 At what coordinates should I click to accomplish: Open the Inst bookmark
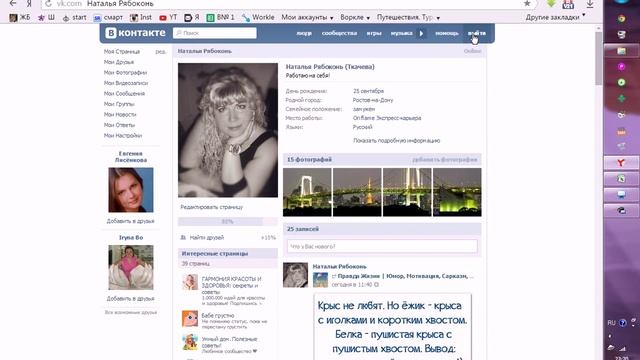pos(141,18)
